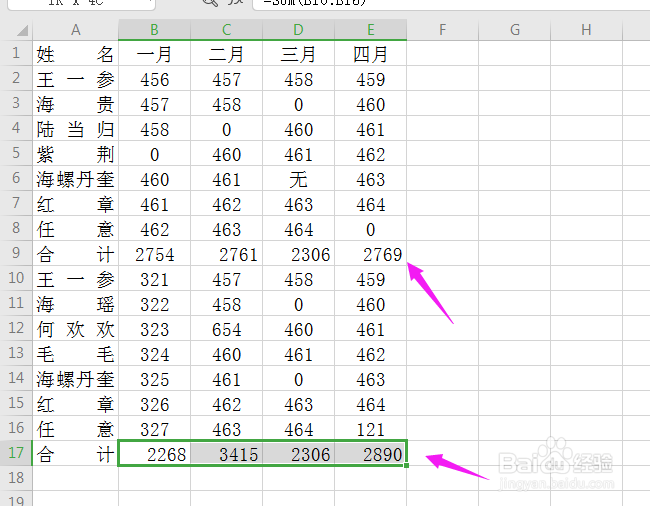650x506 pixels.
Task: Click cell C9 showing 2761
Action: (x=226, y=253)
